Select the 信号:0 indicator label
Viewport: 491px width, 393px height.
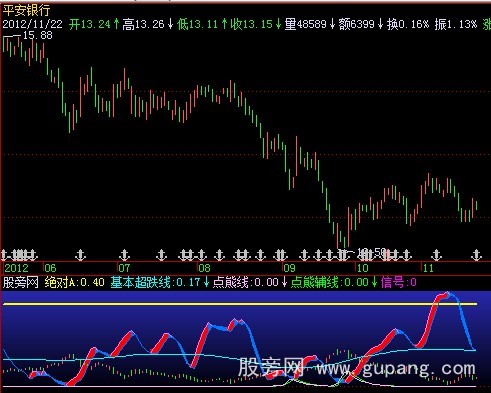click(399, 282)
